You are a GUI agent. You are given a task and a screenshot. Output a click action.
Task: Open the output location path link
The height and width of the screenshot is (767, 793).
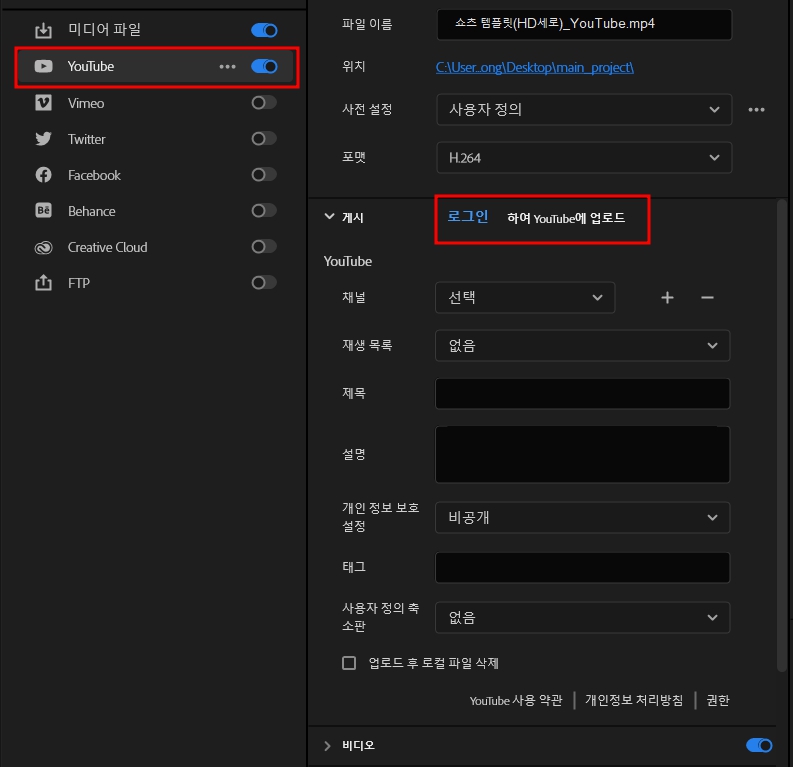pos(535,67)
